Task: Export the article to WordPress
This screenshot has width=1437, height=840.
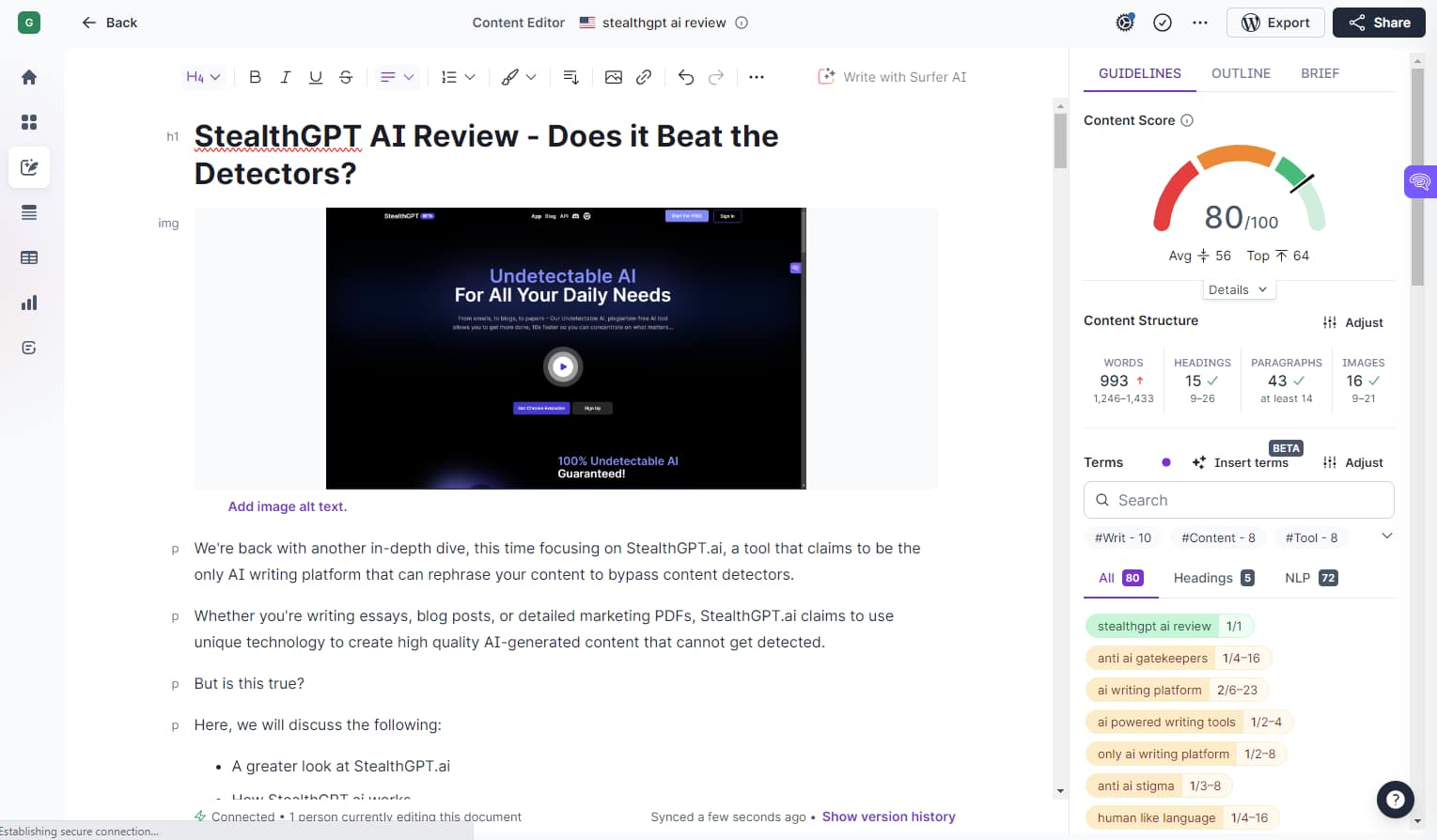Action: pyautogui.click(x=1275, y=22)
